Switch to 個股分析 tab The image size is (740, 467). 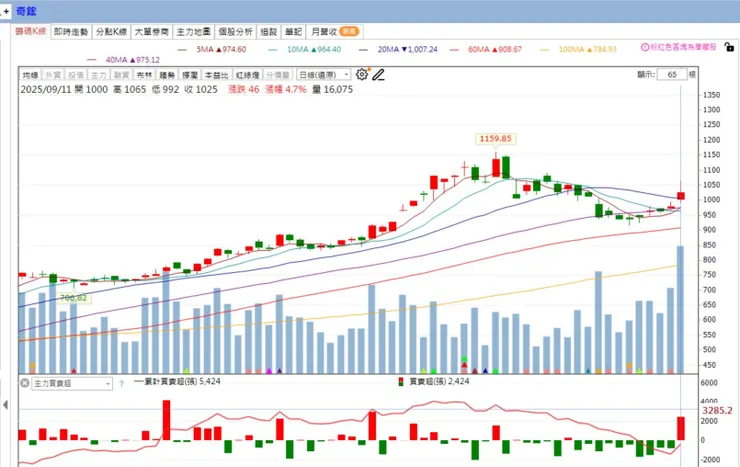(235, 32)
